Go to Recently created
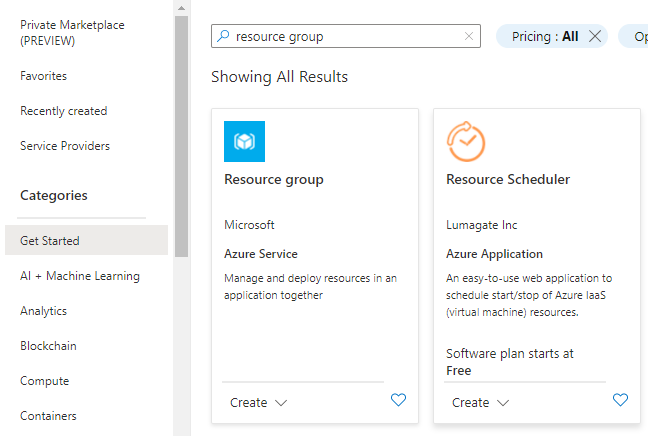648x436 pixels. (64, 111)
